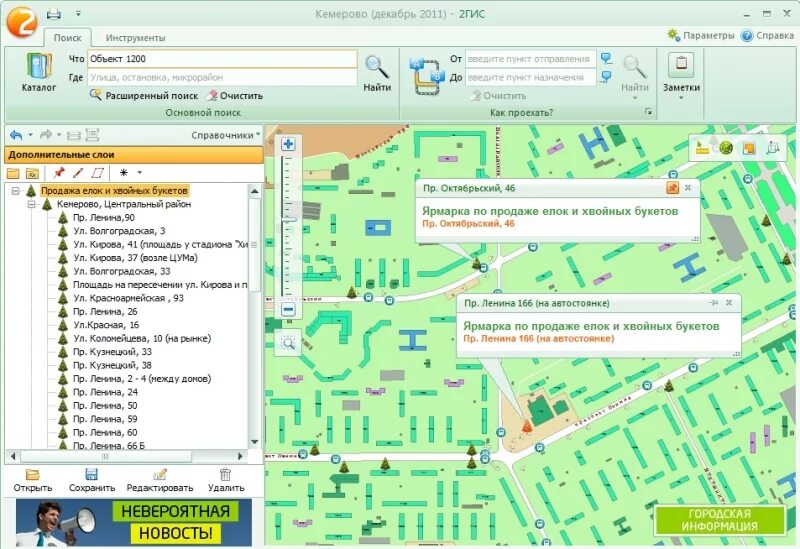The width and height of the screenshot is (800, 549).
Task: Click Сохранить save button
Action: point(92,481)
